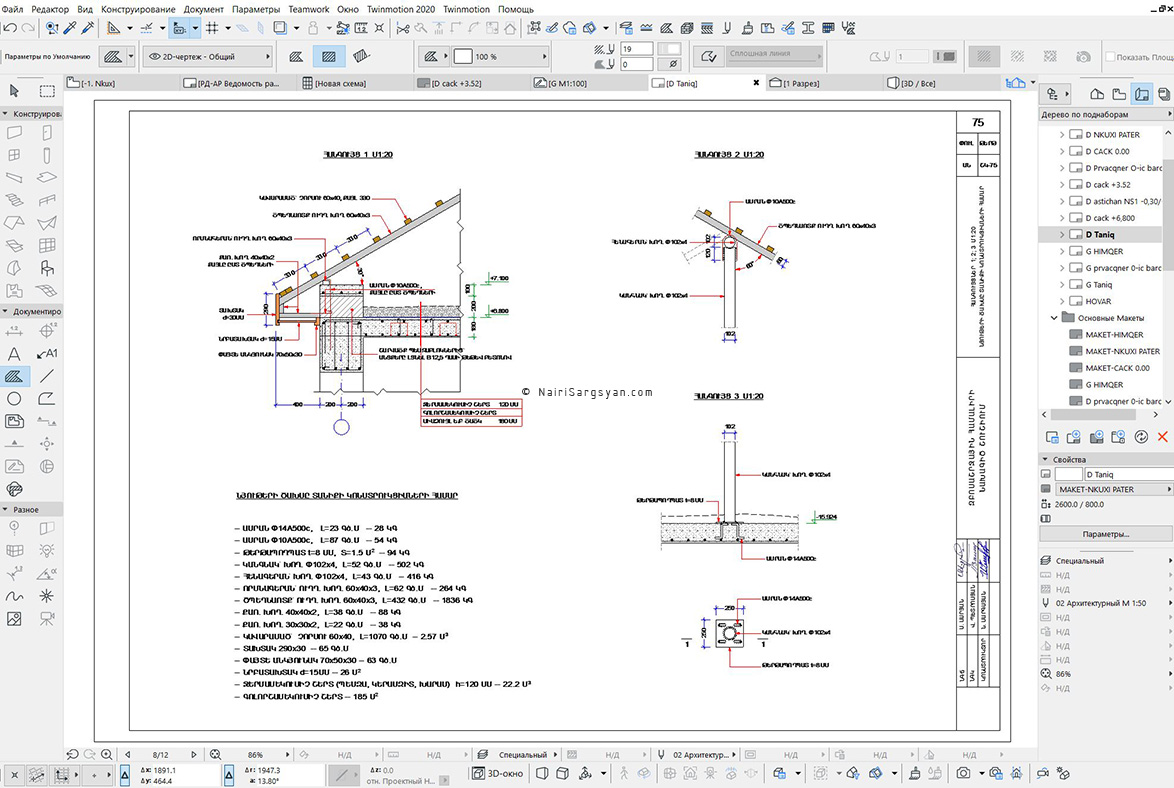Open 2D-чертеж - Общий dropdown
The height and width of the screenshot is (788, 1174).
tap(207, 56)
